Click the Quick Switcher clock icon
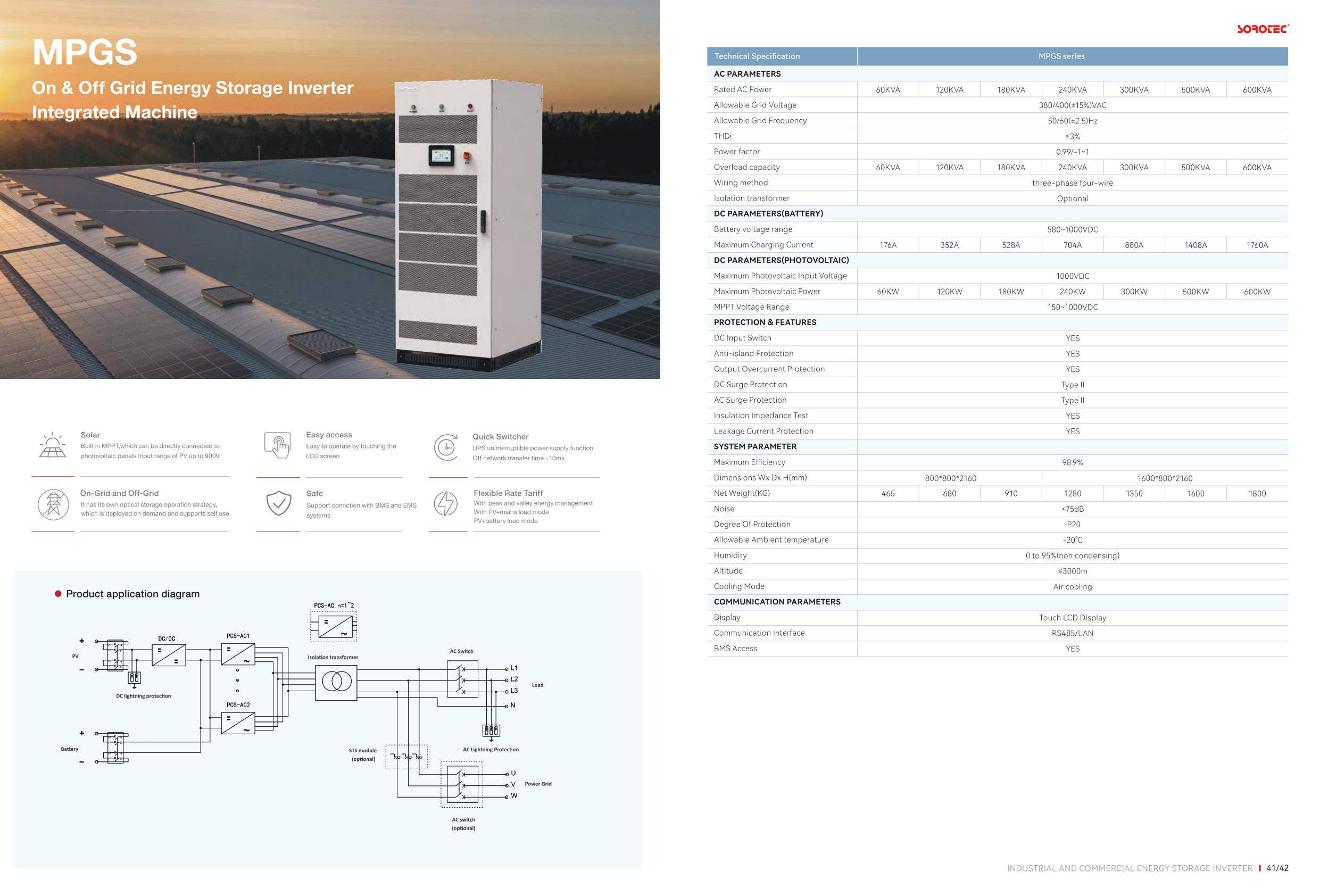 click(447, 447)
